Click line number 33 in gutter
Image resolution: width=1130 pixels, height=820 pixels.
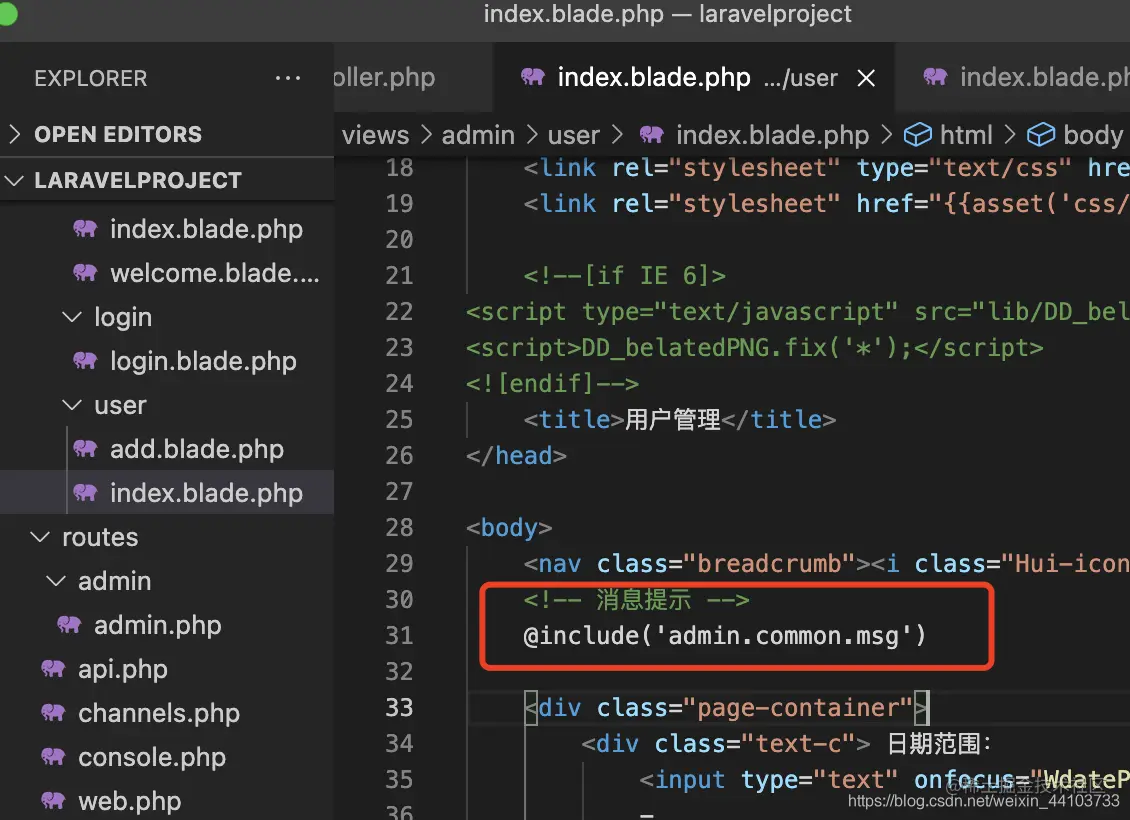pyautogui.click(x=399, y=708)
